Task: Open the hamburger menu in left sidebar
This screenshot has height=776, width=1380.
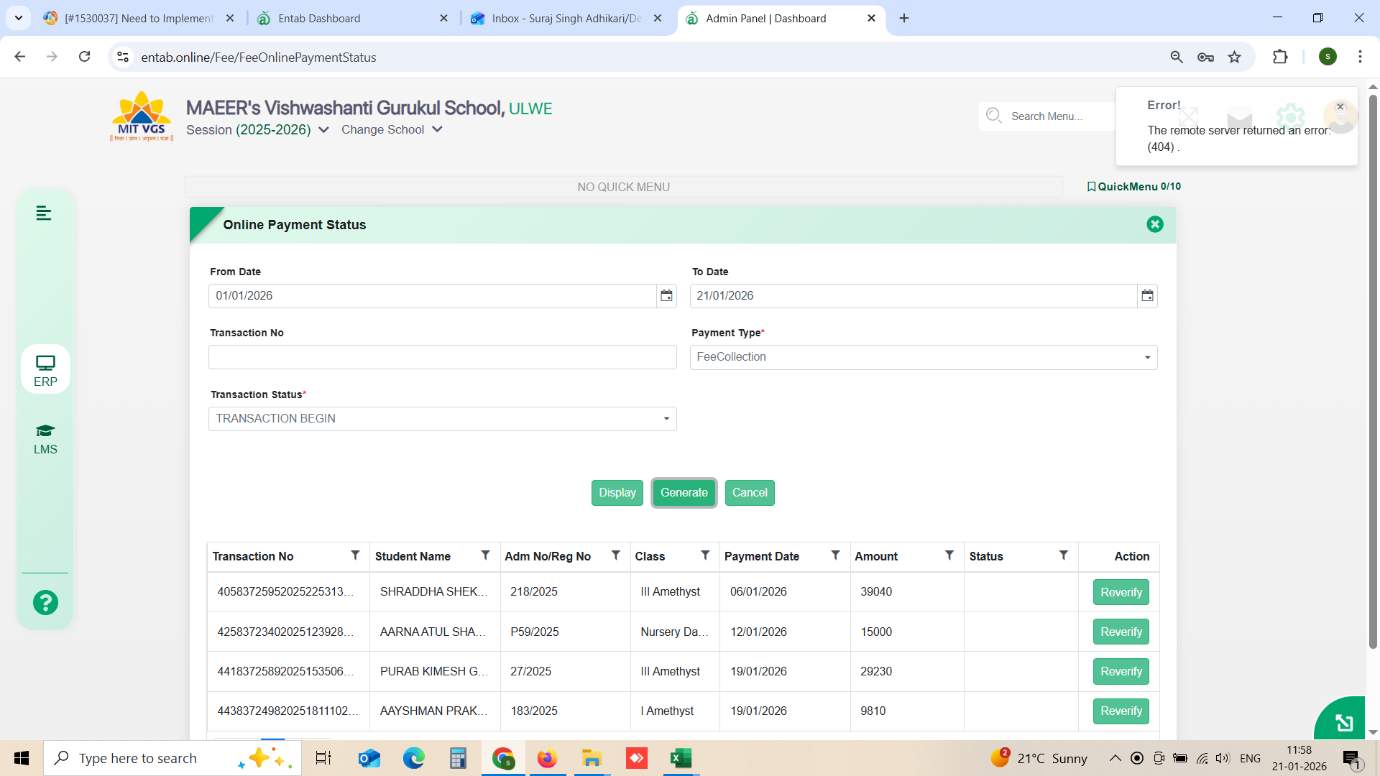Action: tap(44, 213)
